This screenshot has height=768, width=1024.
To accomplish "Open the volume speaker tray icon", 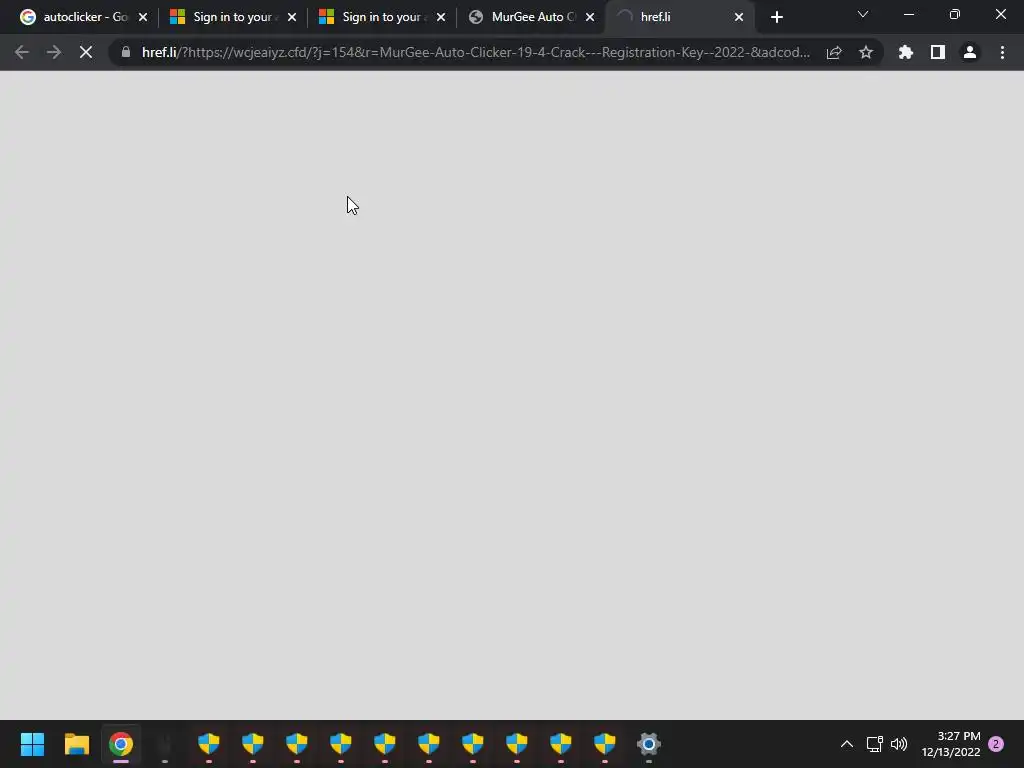I will coord(899,744).
